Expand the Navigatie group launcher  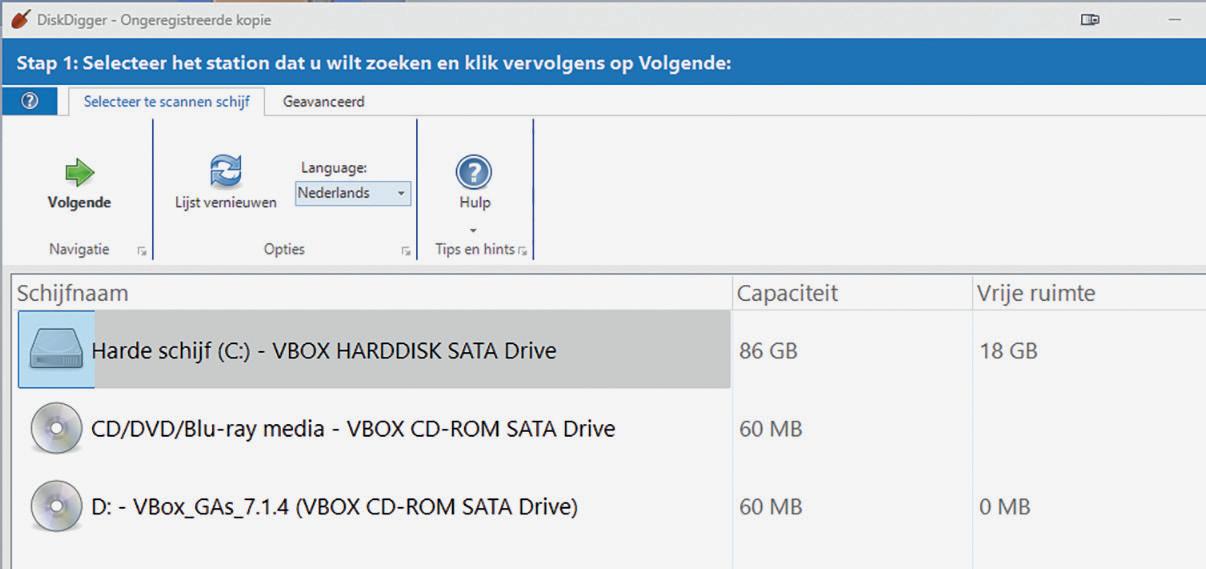point(141,252)
